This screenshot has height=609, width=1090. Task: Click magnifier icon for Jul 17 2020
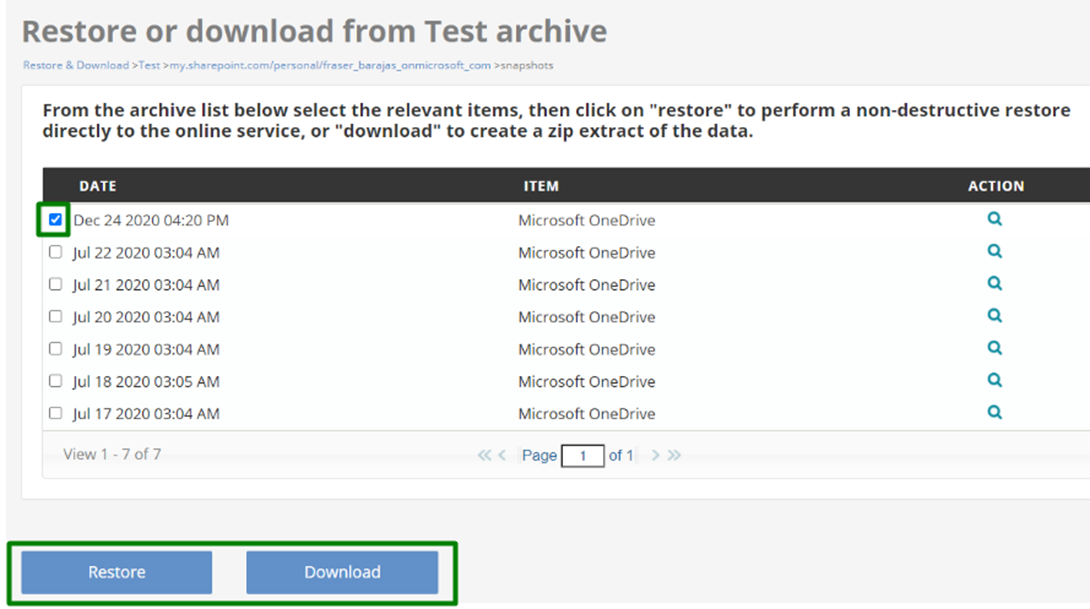pyautogui.click(x=995, y=412)
